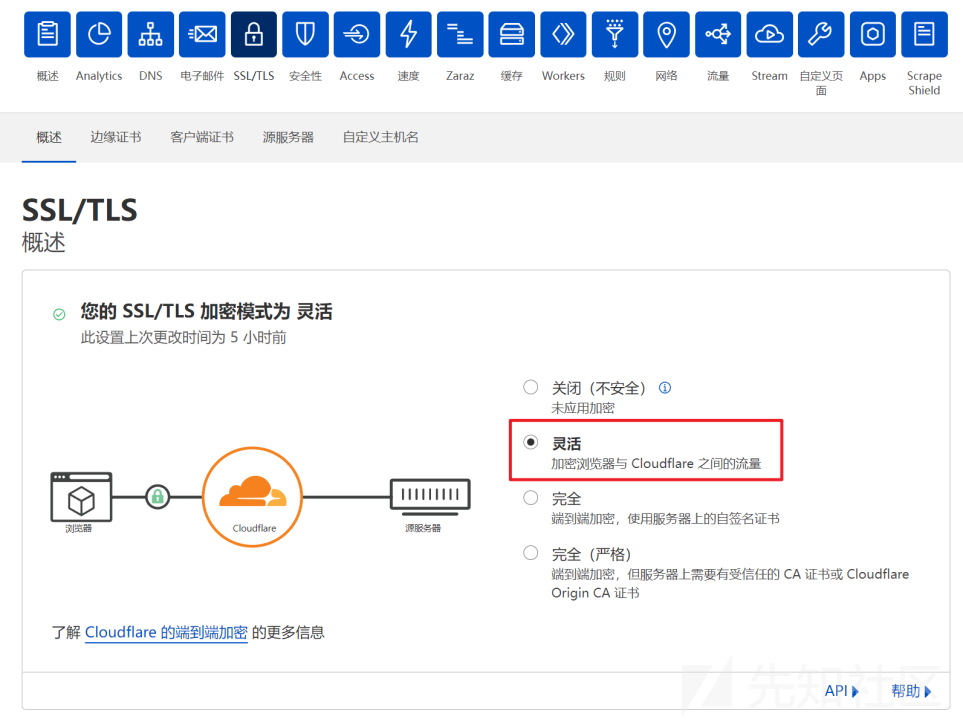Image resolution: width=963 pixels, height=722 pixels.
Task: Select the SSL/TLS lock icon
Action: [x=254, y=34]
